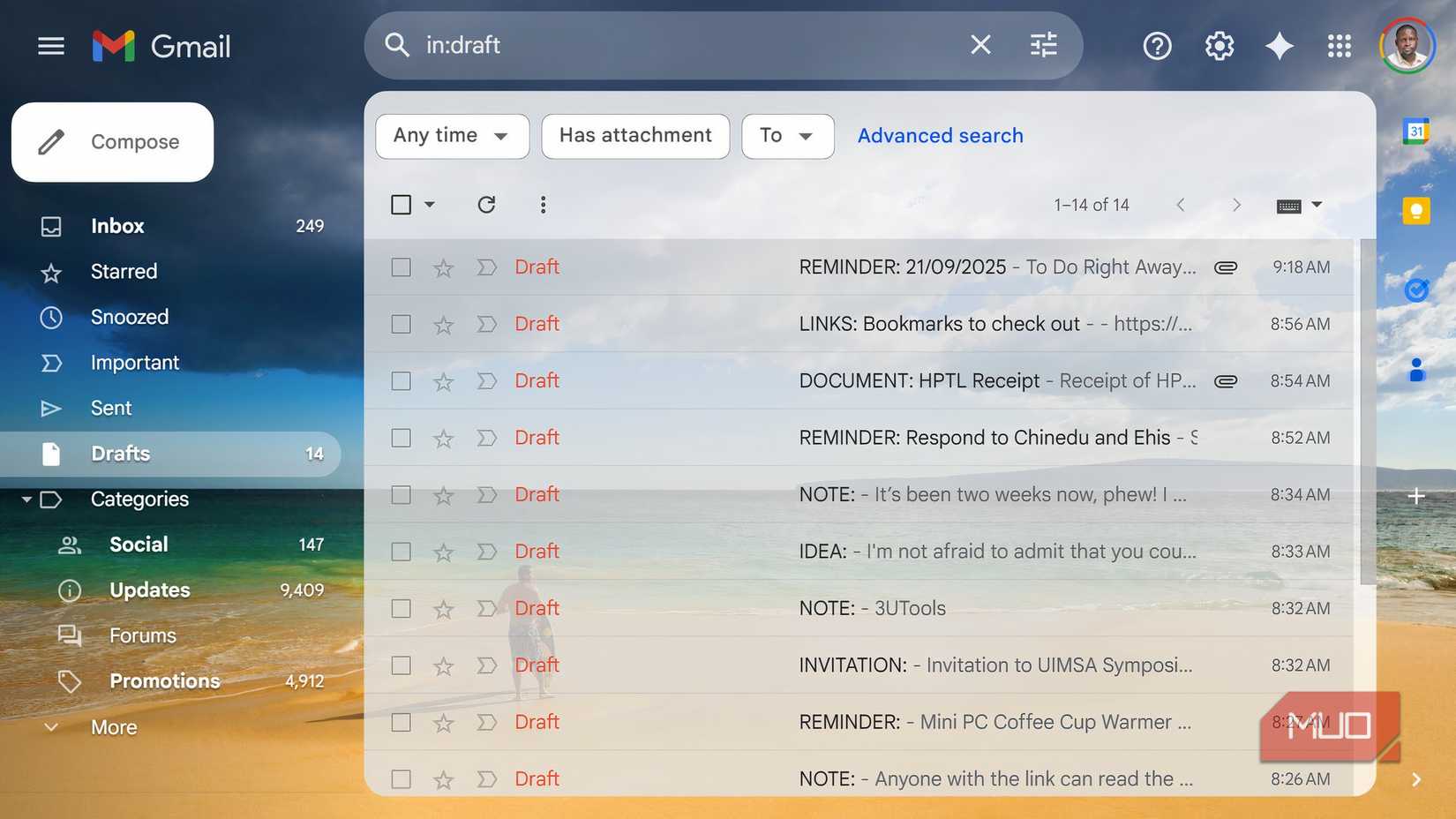Open the select dropdown arrow beside checkbox
1456x819 pixels.
[x=430, y=205]
